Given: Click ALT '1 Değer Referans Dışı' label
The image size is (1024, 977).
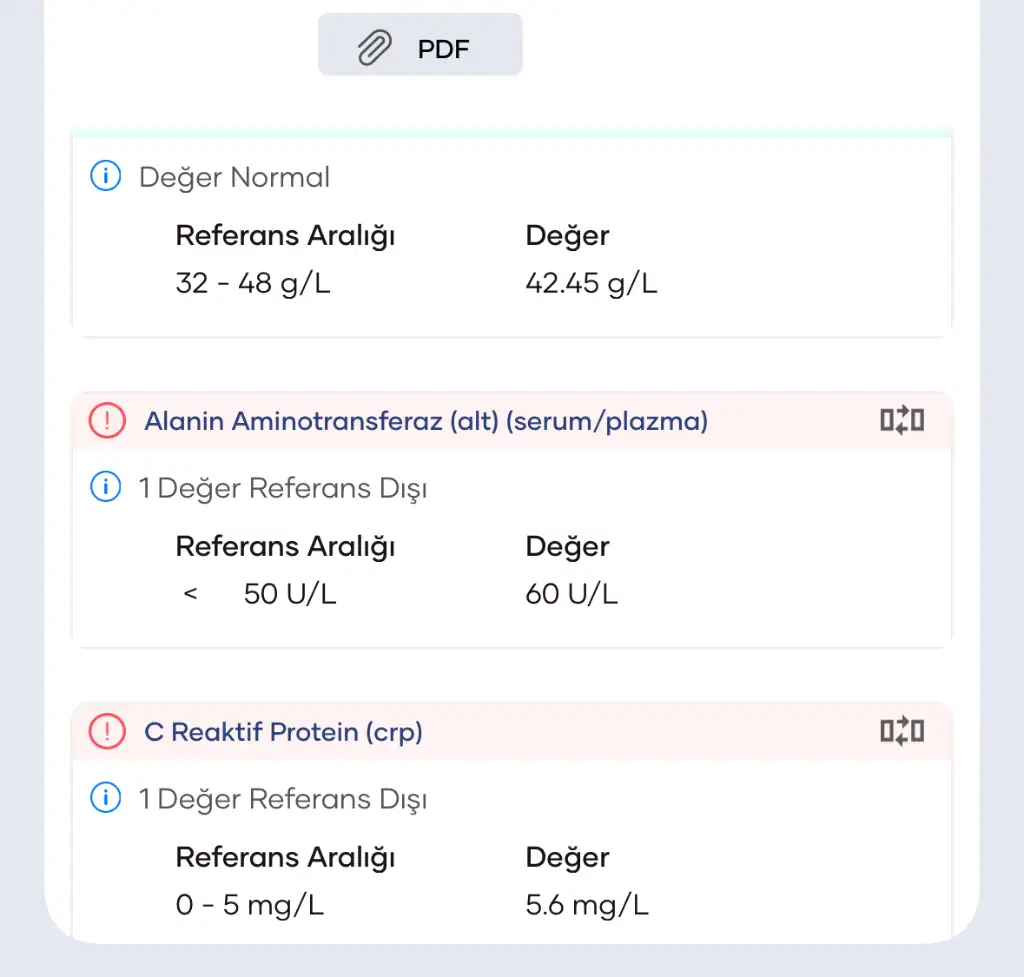Looking at the screenshot, I should tap(283, 488).
